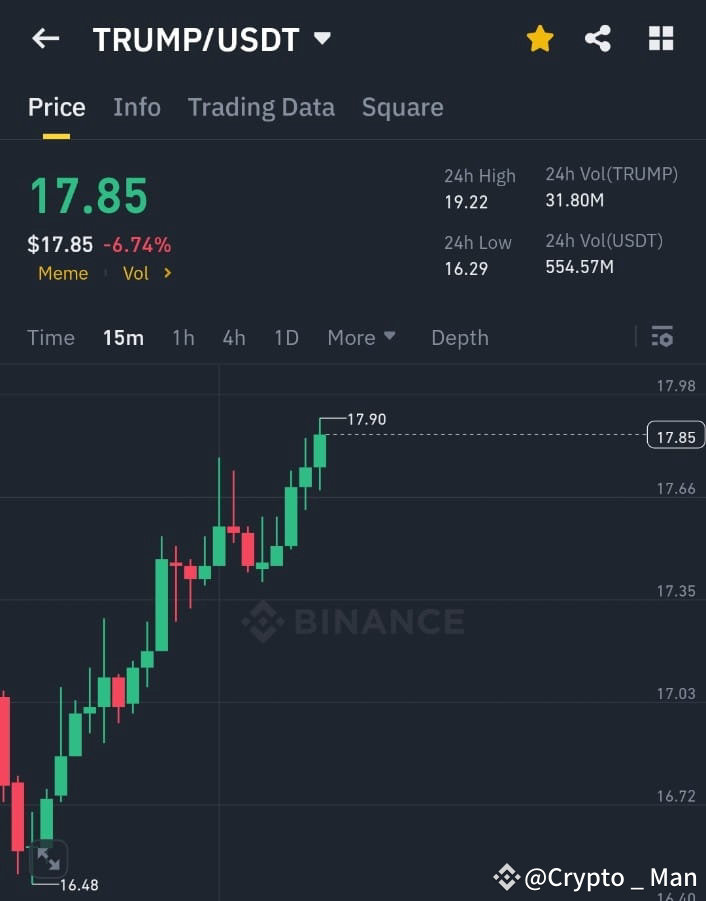Select the Info tab

tap(137, 107)
